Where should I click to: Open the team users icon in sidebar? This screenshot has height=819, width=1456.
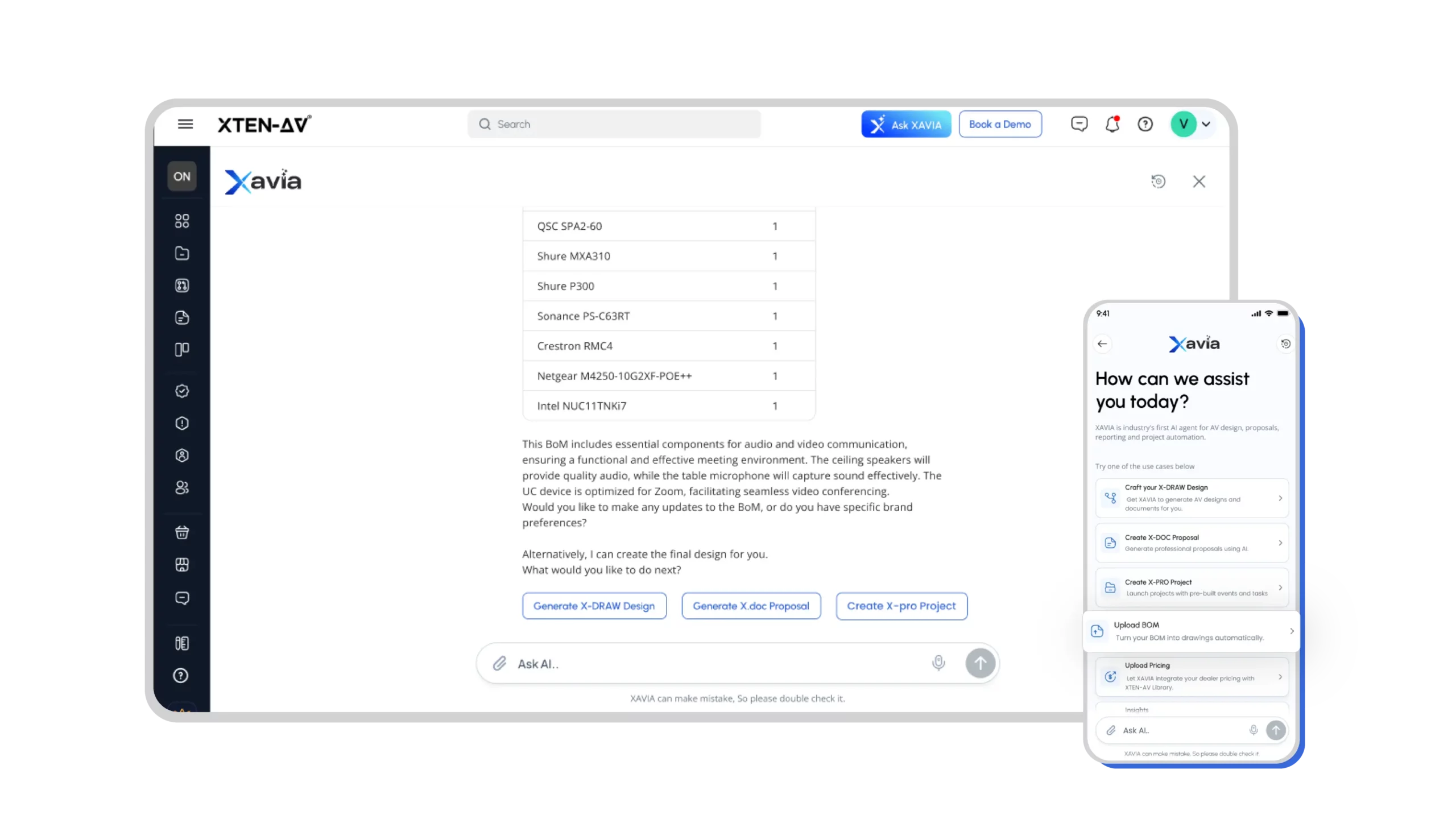[x=181, y=487]
